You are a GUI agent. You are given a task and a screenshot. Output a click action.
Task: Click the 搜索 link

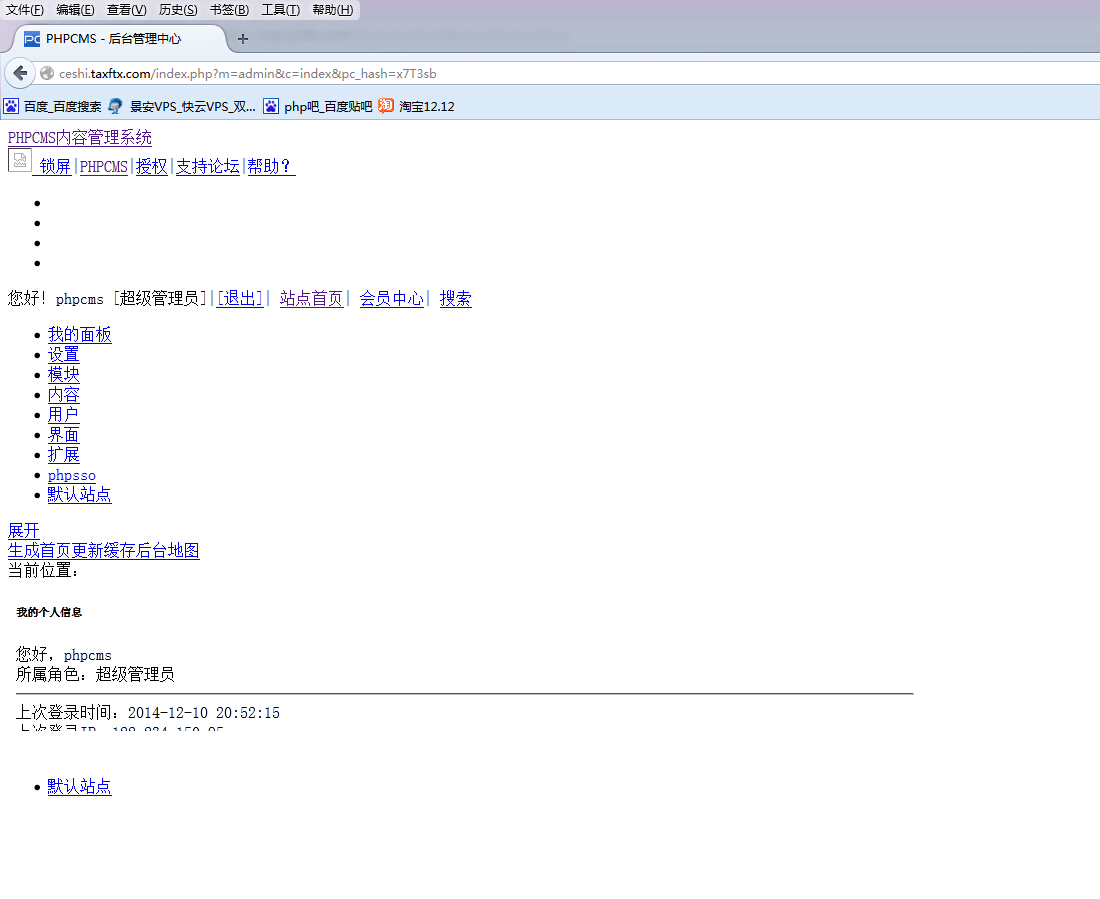point(455,298)
